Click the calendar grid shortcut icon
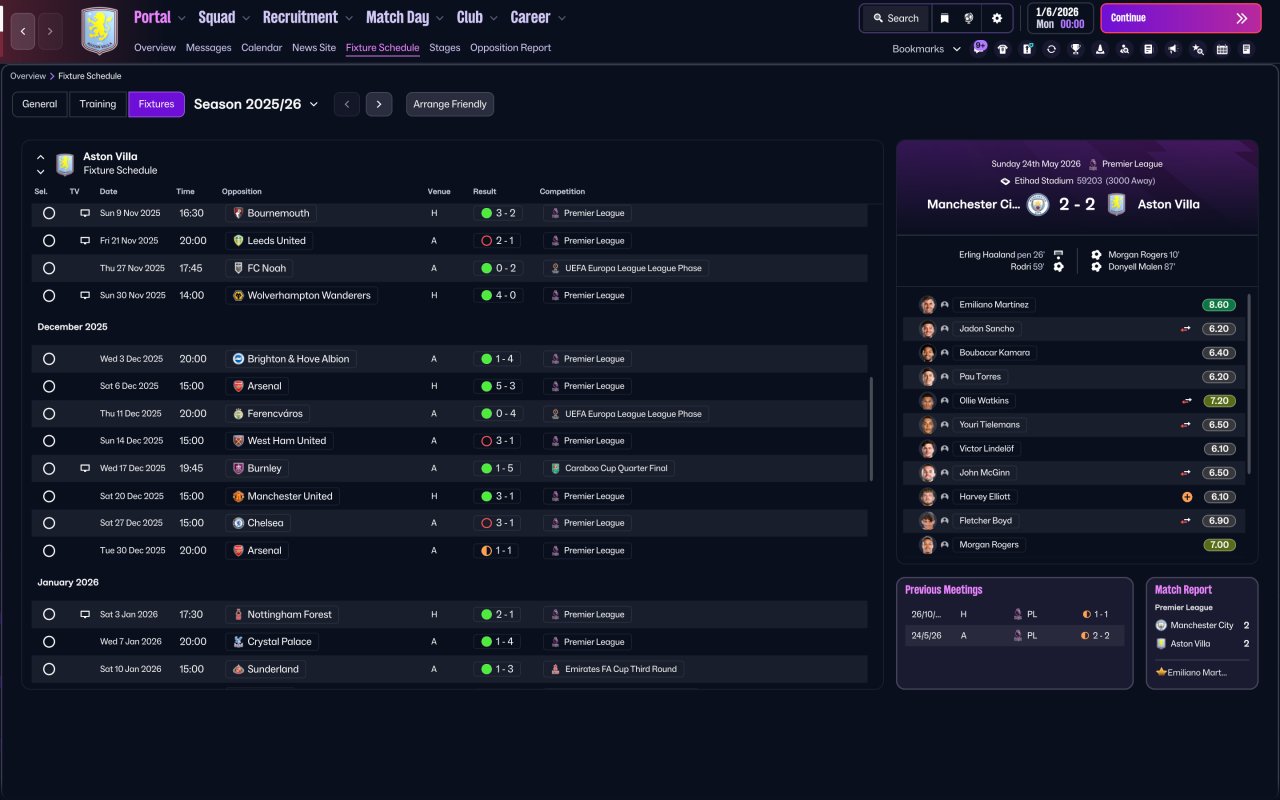The image size is (1280, 800). [1222, 49]
